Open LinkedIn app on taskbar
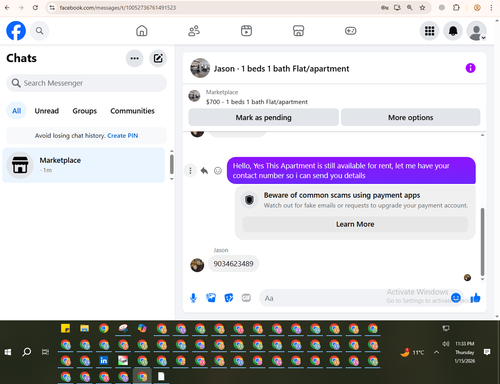 pyautogui.click(x=104, y=361)
